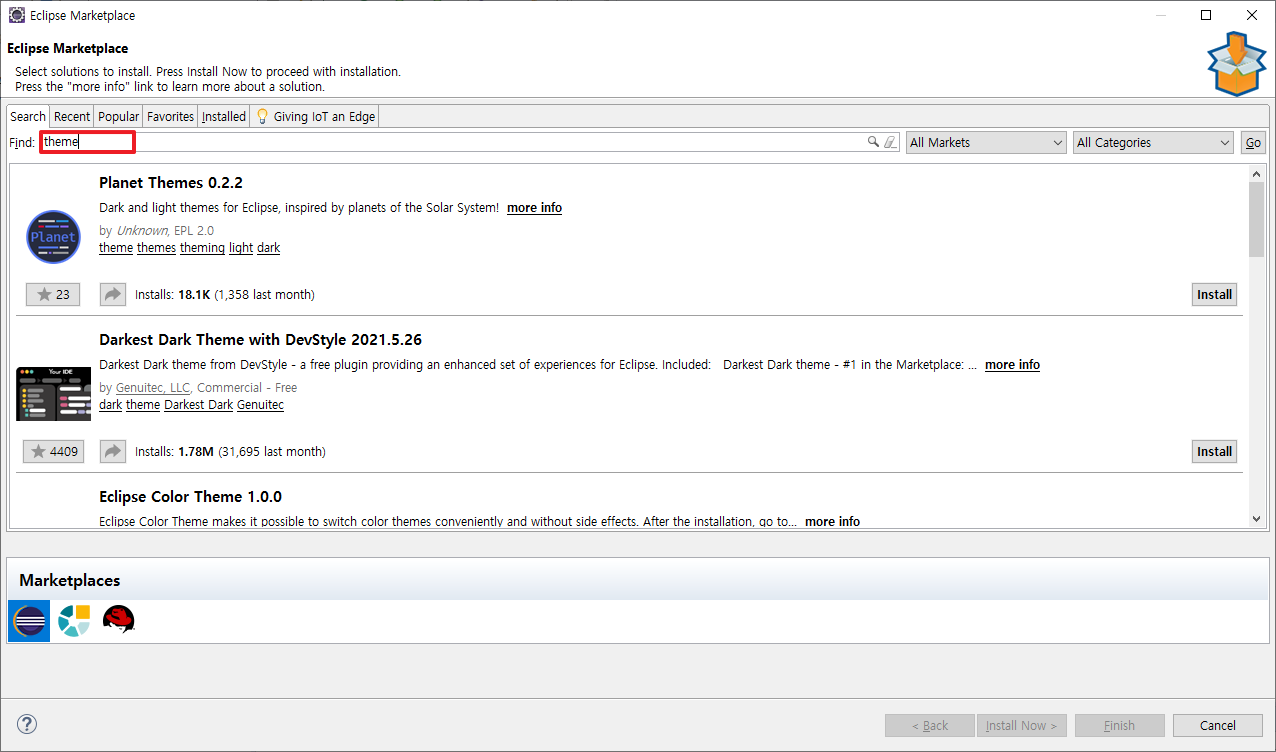Click the Eclipse Marketplace title bar icon
Screen dimensions: 1276x752
point(17,15)
